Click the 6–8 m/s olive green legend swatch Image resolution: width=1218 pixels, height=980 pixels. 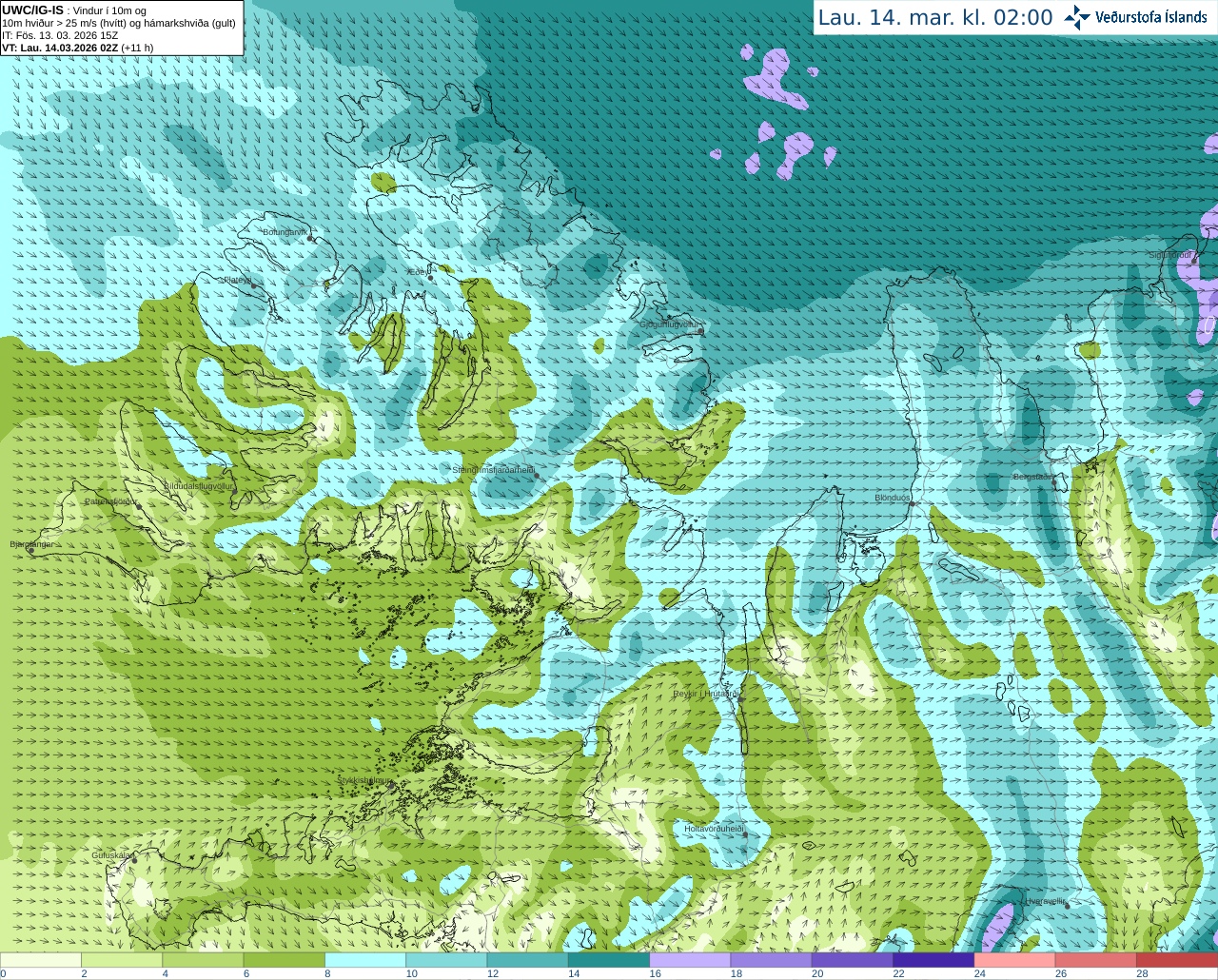(x=285, y=960)
